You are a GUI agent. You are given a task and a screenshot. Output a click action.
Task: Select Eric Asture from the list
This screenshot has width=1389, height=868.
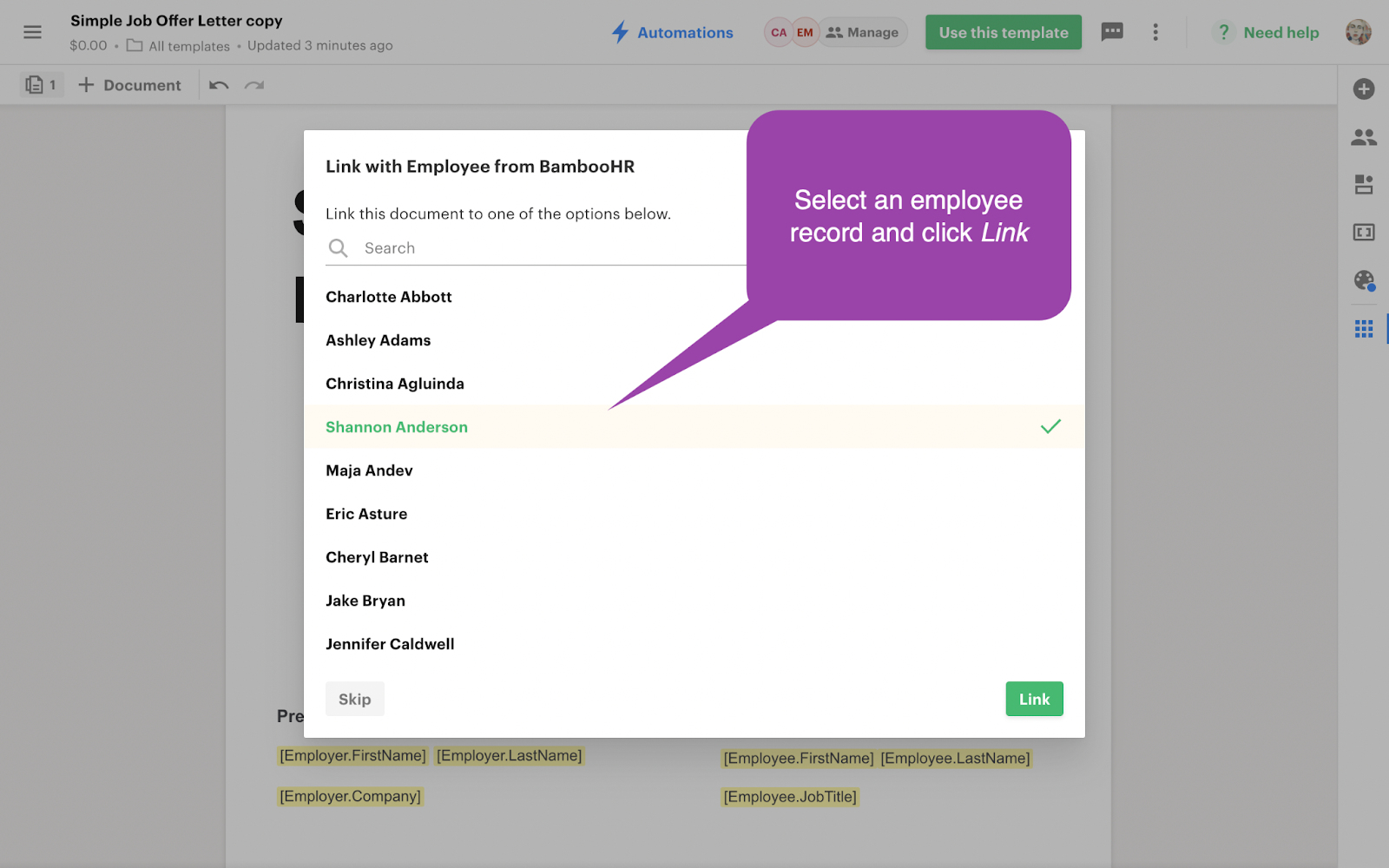tap(694, 514)
